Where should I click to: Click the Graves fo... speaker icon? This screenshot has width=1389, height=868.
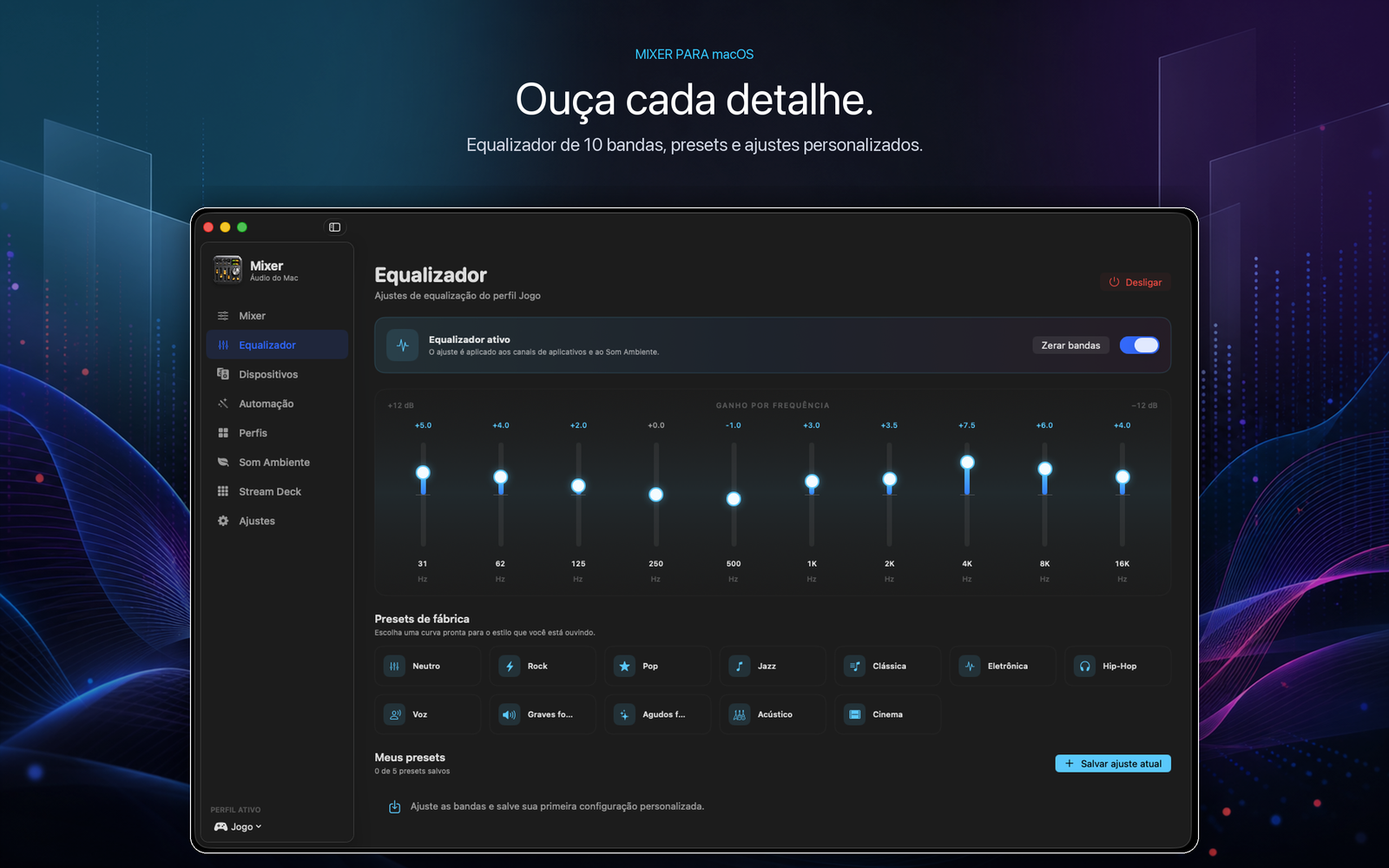point(510,714)
